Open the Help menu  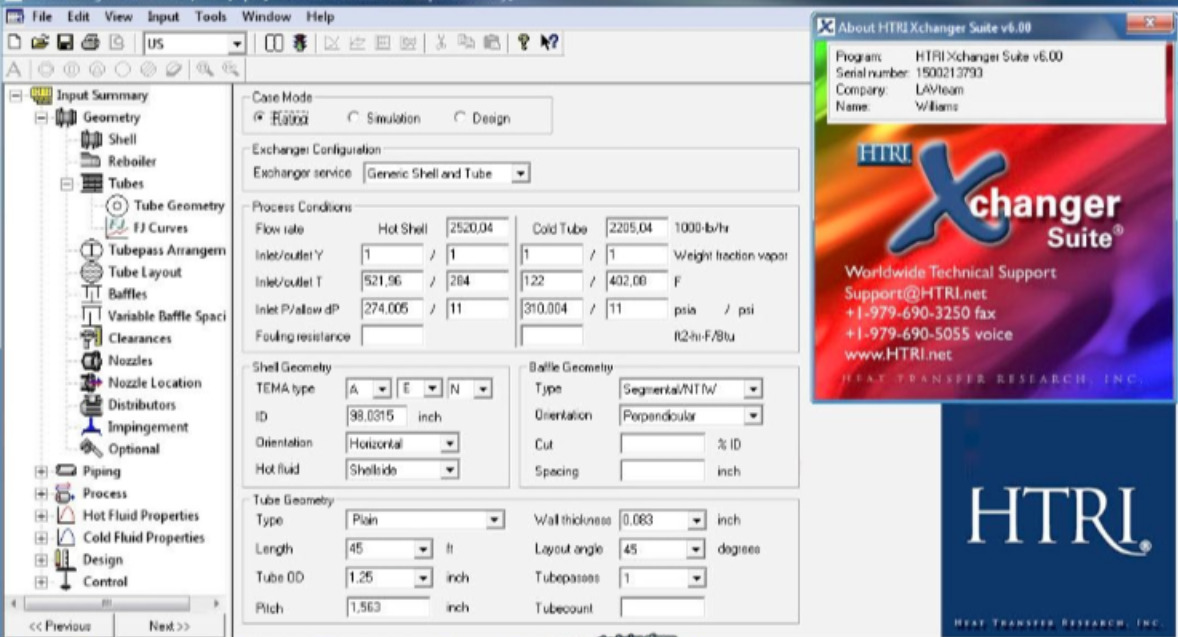[x=320, y=16]
